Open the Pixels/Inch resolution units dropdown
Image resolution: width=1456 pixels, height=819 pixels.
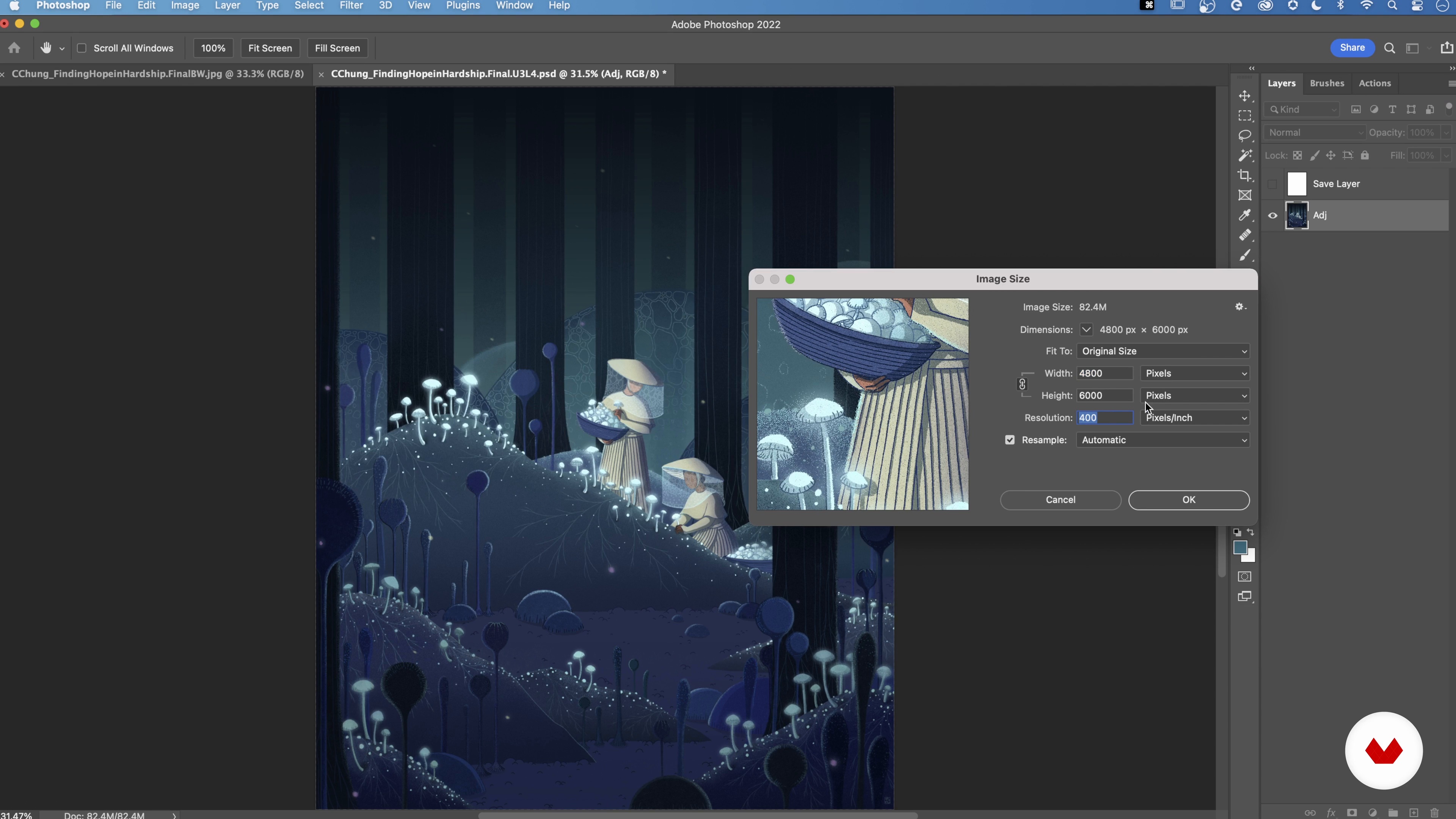tap(1195, 418)
